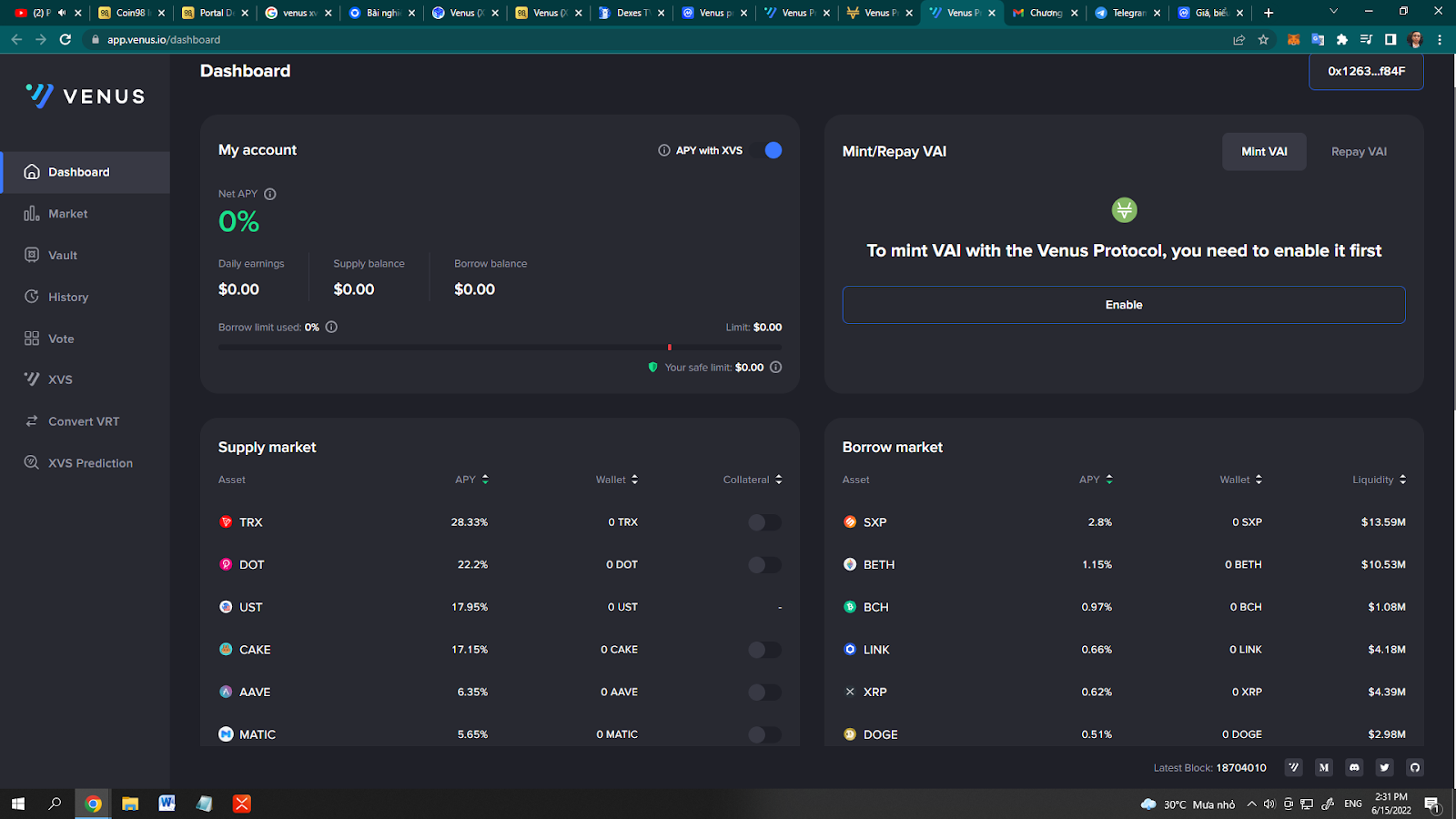Switch to the Repay VAI tab
Image resolution: width=1456 pixels, height=819 pixels.
tap(1359, 152)
